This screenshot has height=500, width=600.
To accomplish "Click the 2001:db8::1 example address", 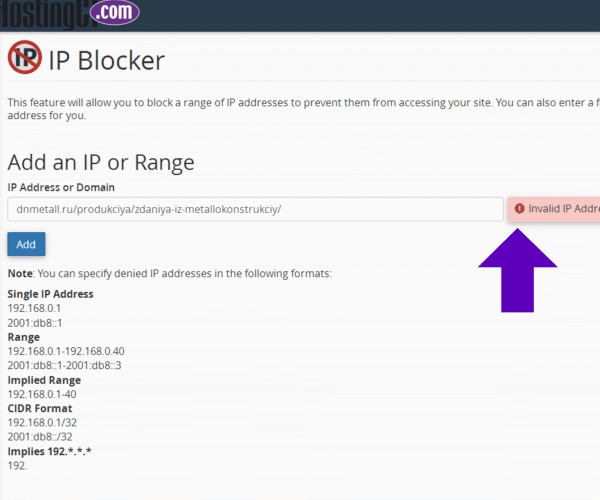I will coord(35,323).
